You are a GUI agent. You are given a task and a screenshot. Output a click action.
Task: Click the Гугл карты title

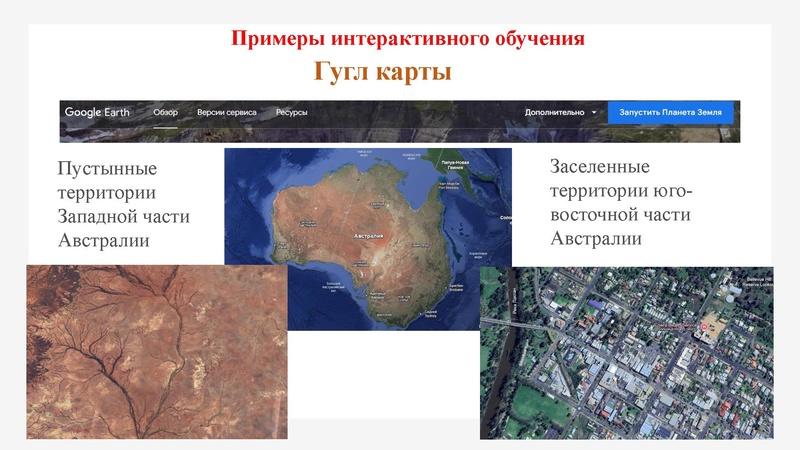(383, 71)
